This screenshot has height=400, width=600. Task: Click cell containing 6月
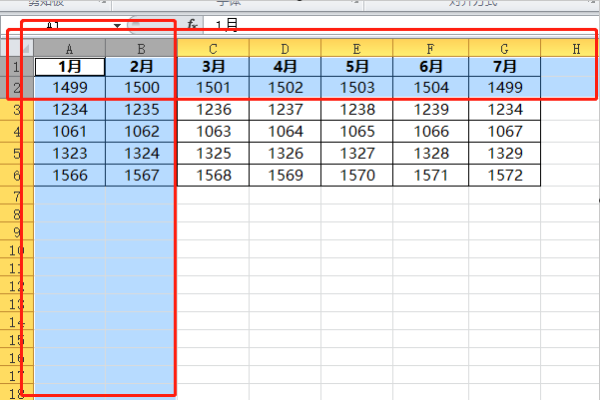coord(430,67)
